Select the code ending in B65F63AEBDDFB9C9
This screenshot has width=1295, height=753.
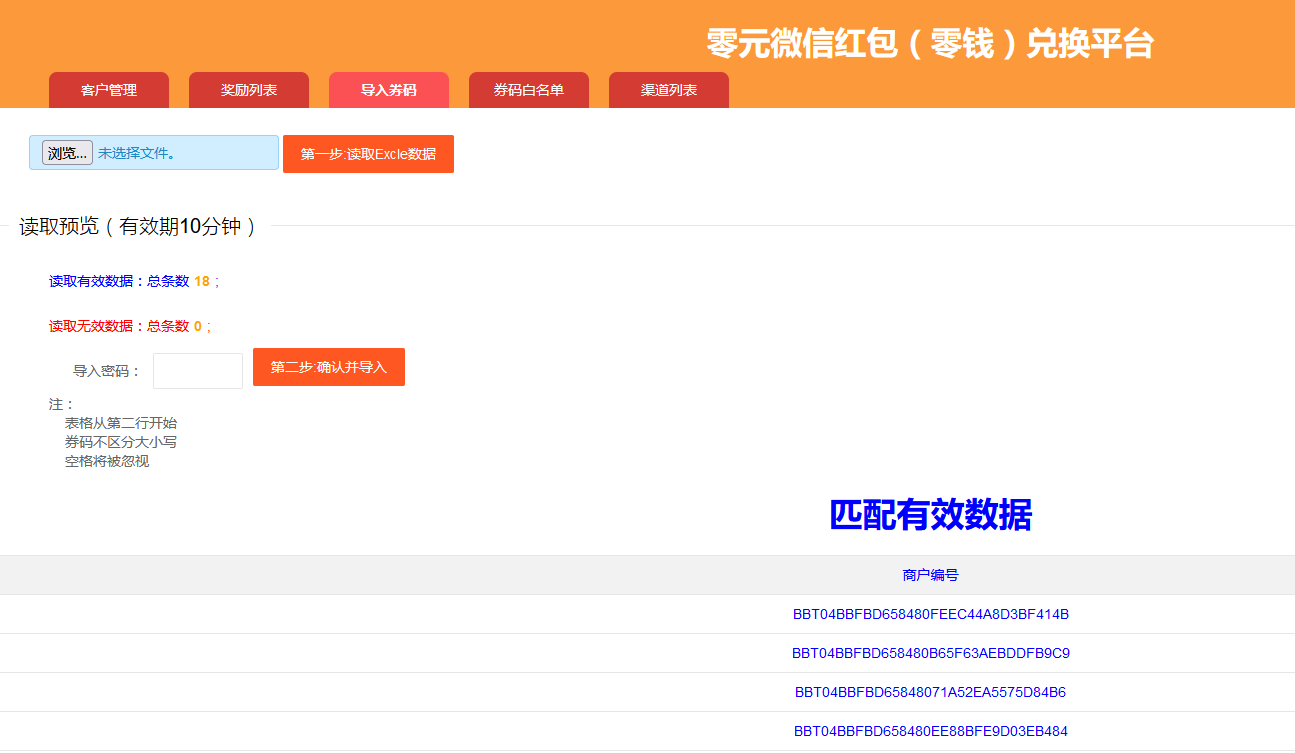930,653
